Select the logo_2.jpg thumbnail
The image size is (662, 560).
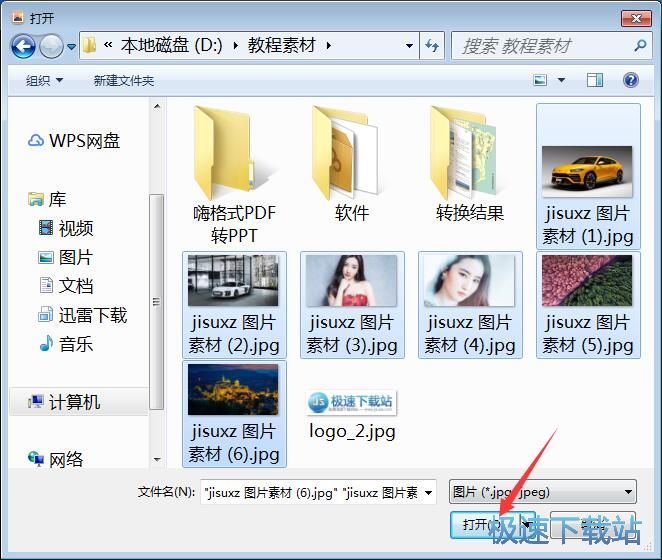(352, 415)
